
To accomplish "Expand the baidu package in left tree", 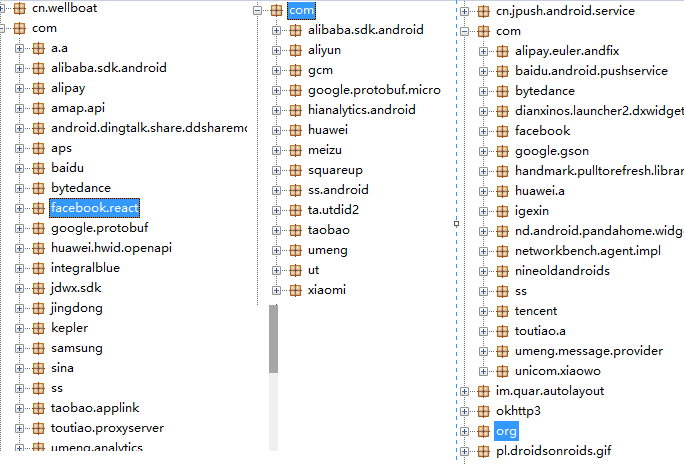I will [x=19, y=168].
